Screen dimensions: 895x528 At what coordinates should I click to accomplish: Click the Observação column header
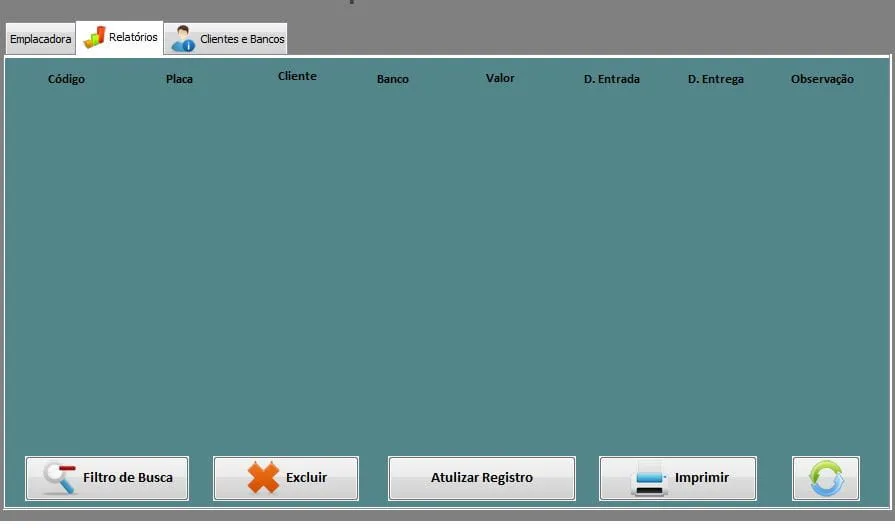[823, 79]
